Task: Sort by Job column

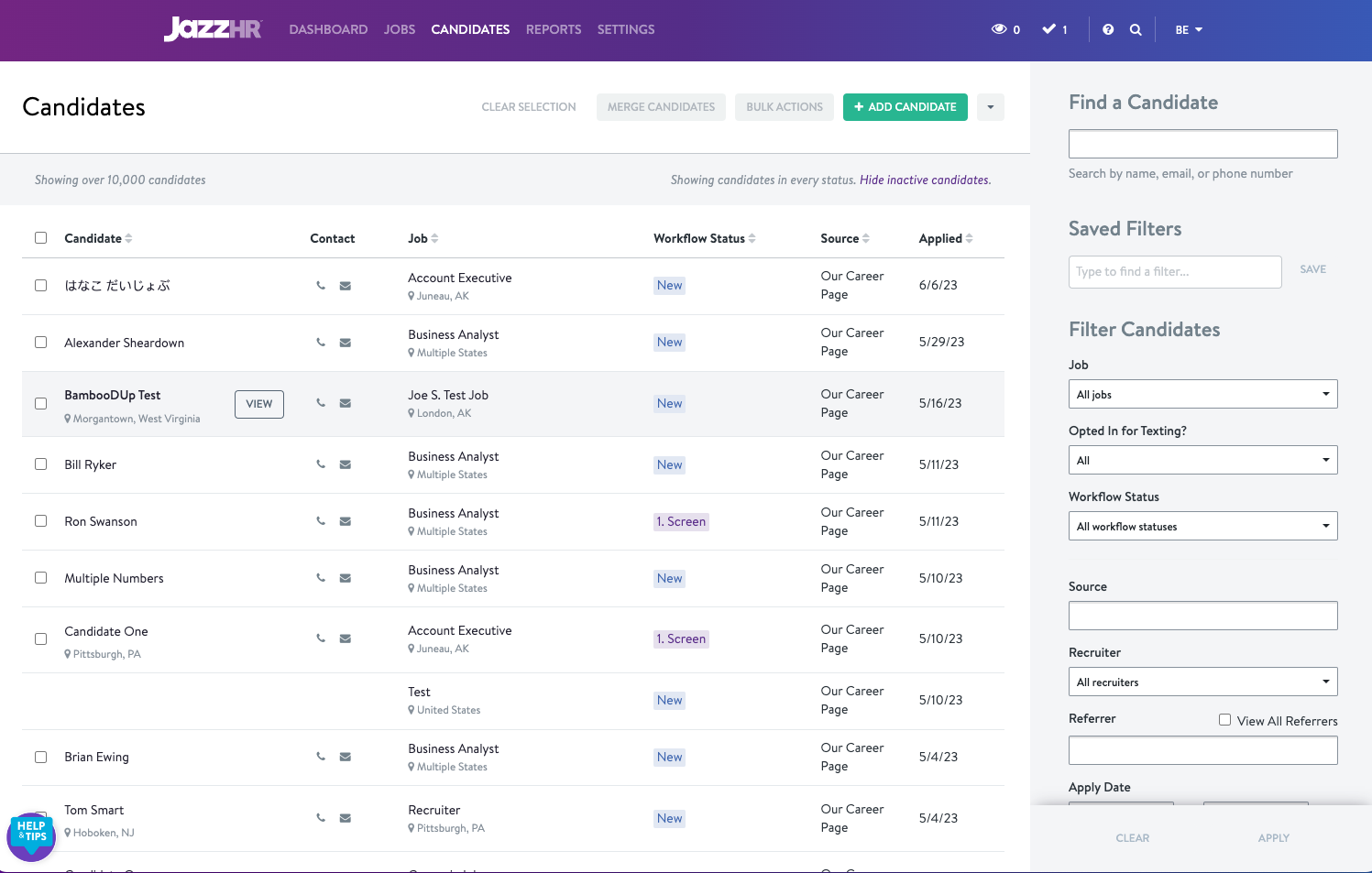Action: [423, 238]
